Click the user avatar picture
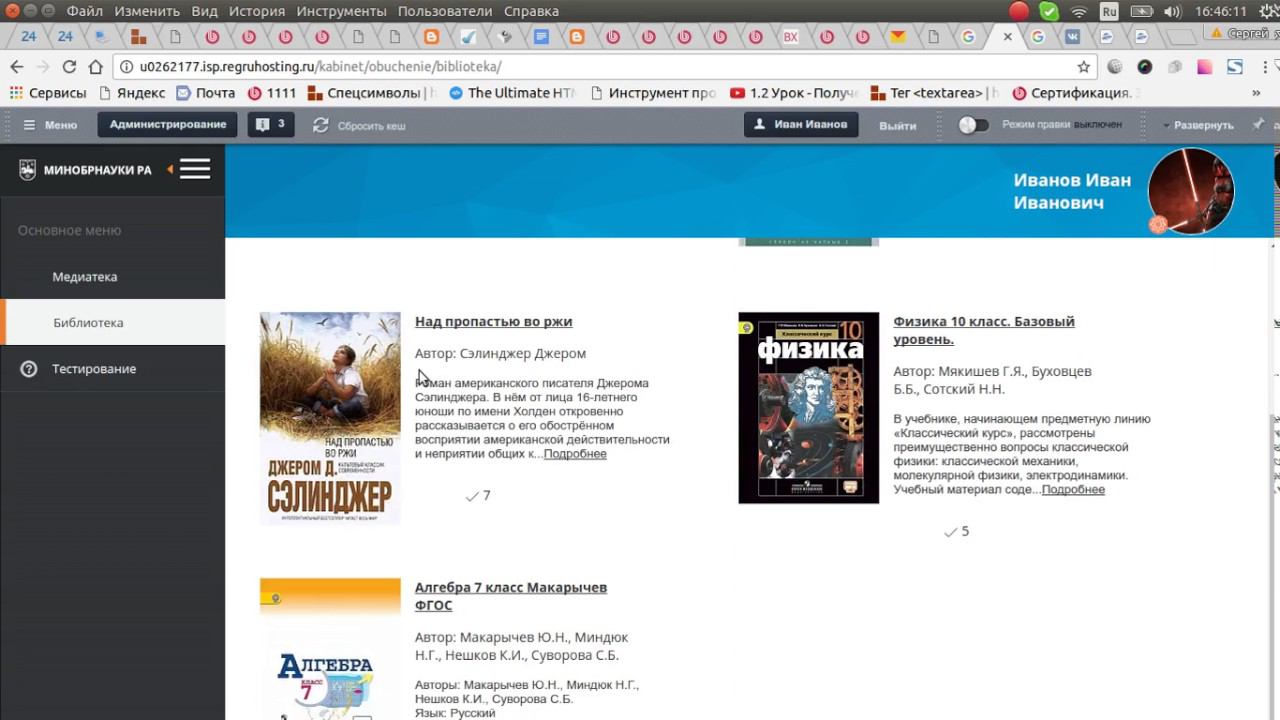 tap(1190, 191)
